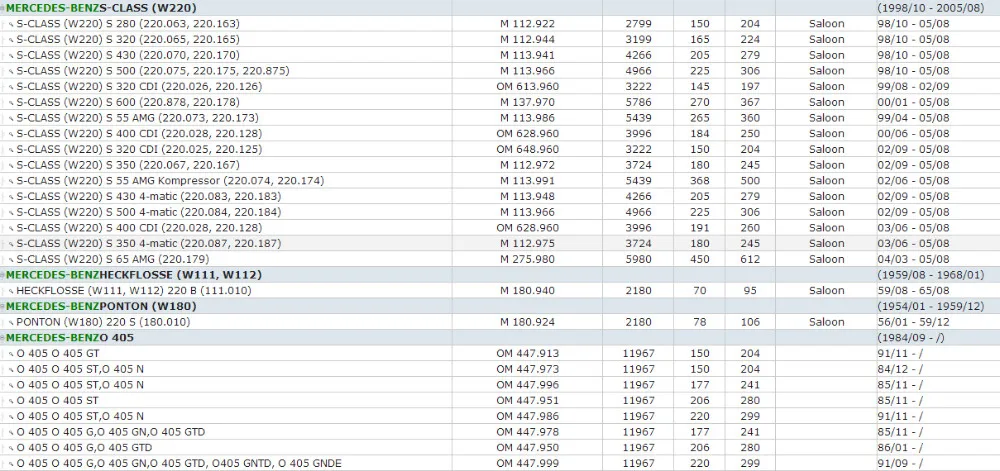Click engine code OM 613.960
The height and width of the screenshot is (471, 1000).
[527, 87]
